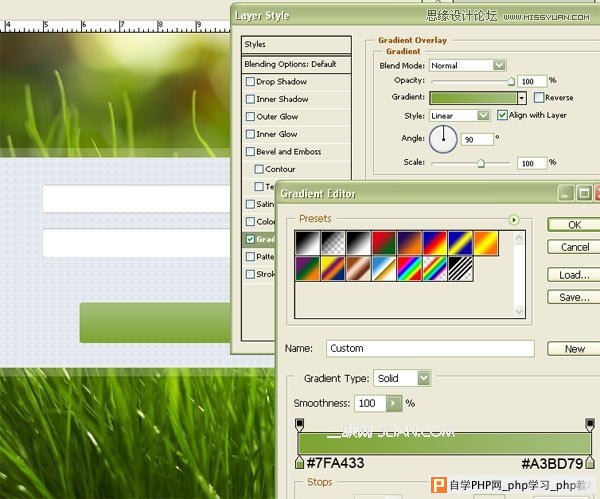Enable Bevel and Emboss style

coord(250,152)
